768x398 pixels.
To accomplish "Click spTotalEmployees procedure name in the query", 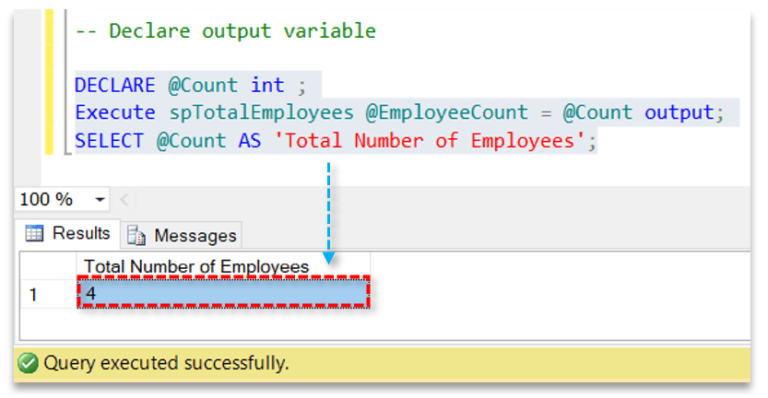I will (261, 113).
